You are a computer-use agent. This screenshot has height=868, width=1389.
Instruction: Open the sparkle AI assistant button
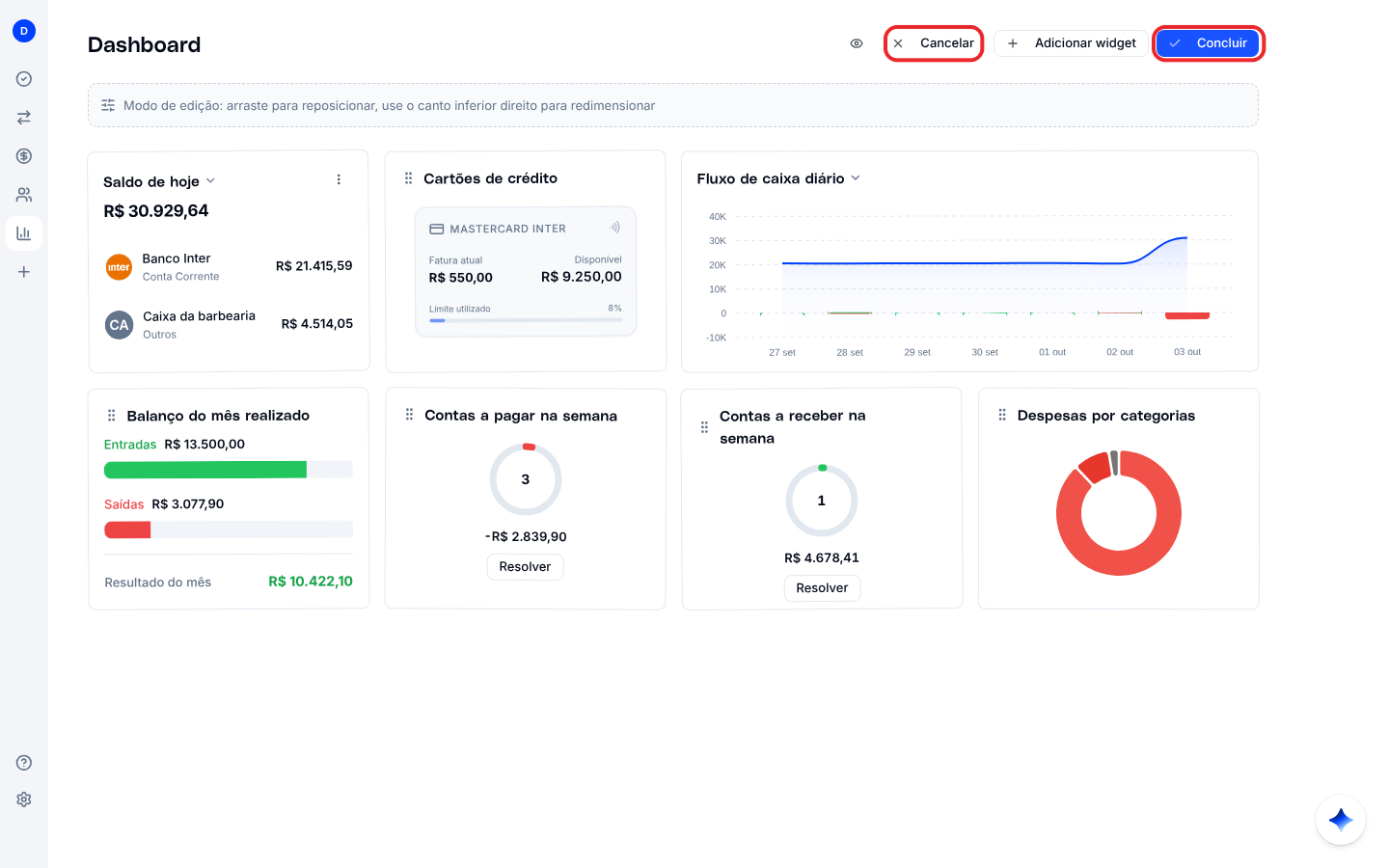click(1341, 820)
